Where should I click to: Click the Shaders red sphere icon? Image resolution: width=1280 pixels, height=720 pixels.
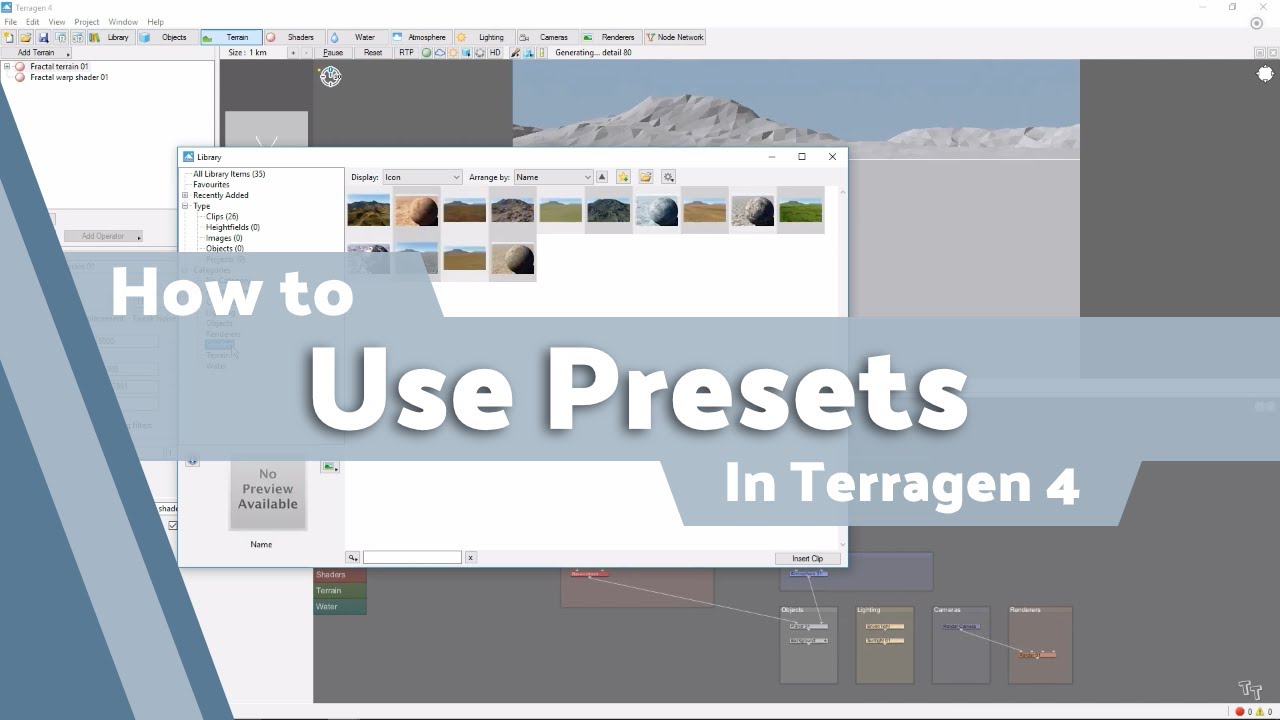(270, 37)
